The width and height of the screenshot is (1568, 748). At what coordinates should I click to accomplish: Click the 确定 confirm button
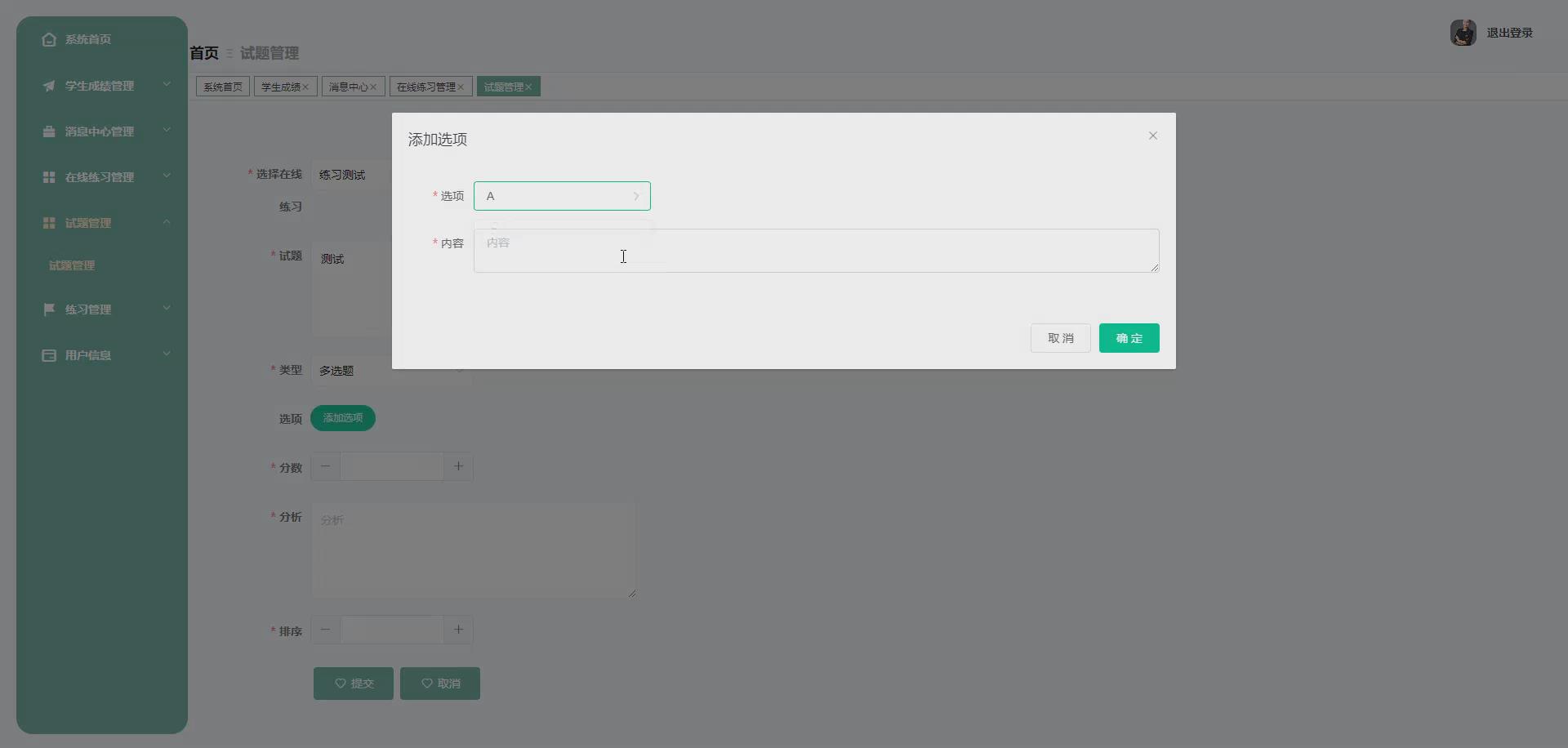[1129, 337]
